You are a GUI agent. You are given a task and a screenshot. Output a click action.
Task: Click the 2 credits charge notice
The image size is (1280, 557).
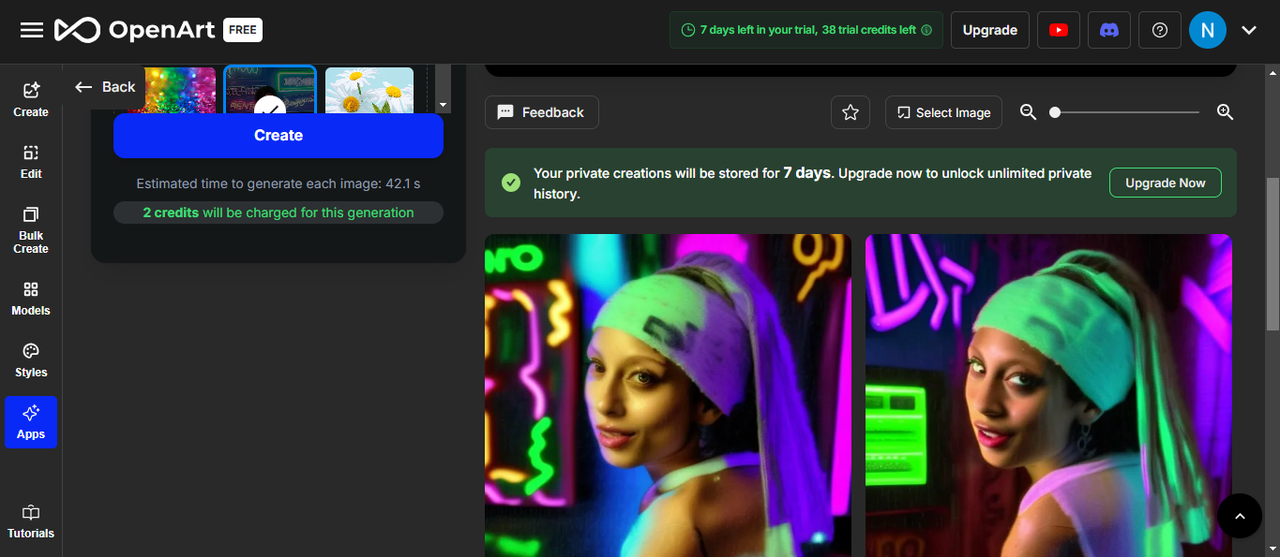tap(278, 212)
